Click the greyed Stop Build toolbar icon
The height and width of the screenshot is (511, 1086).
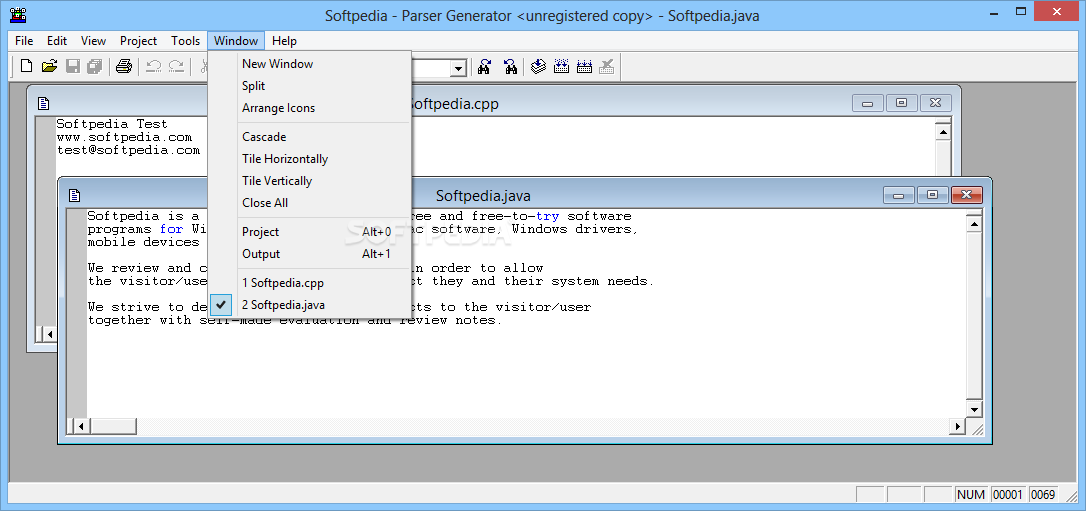(x=607, y=66)
